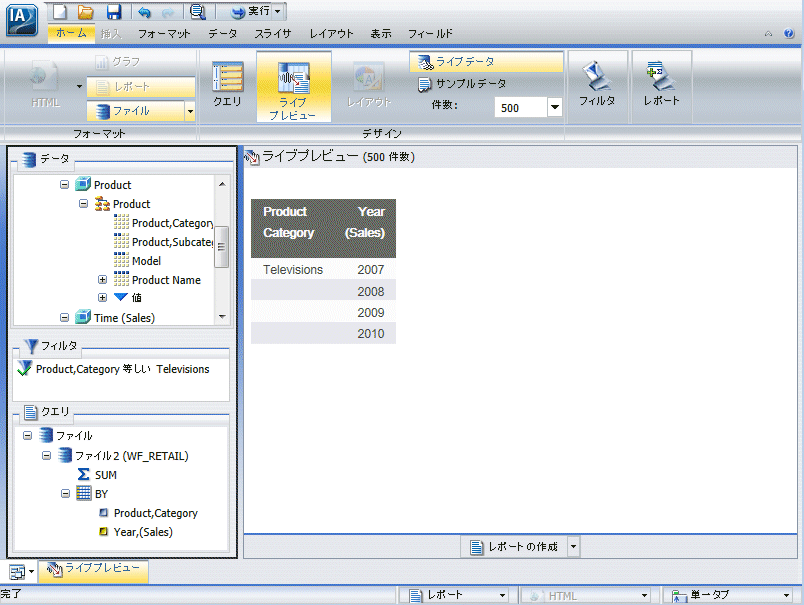Select サンプルデータ preview mode
The image size is (804, 605).
coord(462,84)
